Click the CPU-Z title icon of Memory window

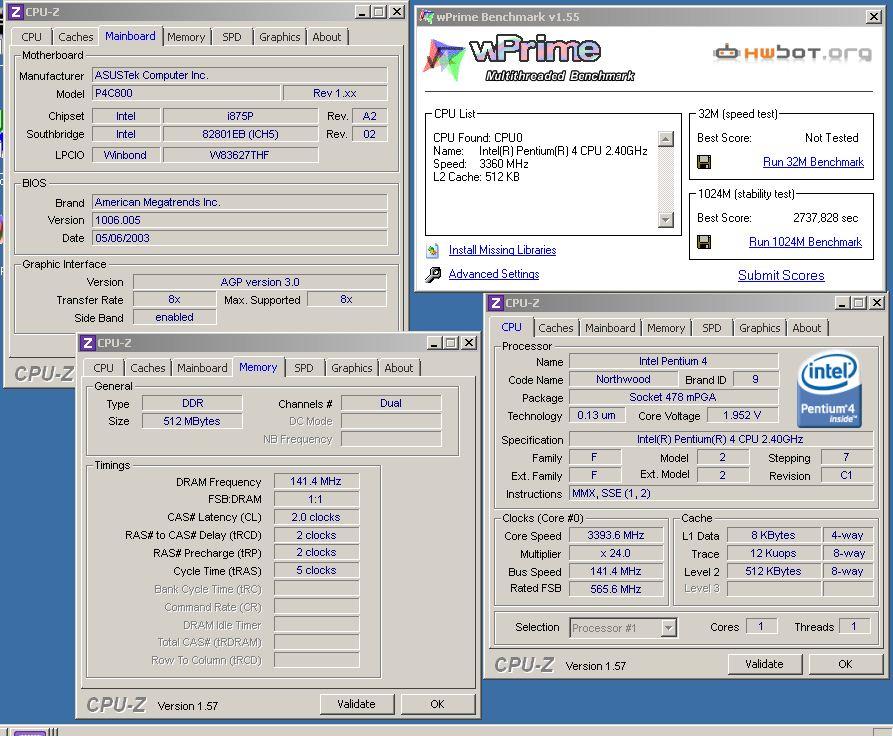tap(87, 343)
